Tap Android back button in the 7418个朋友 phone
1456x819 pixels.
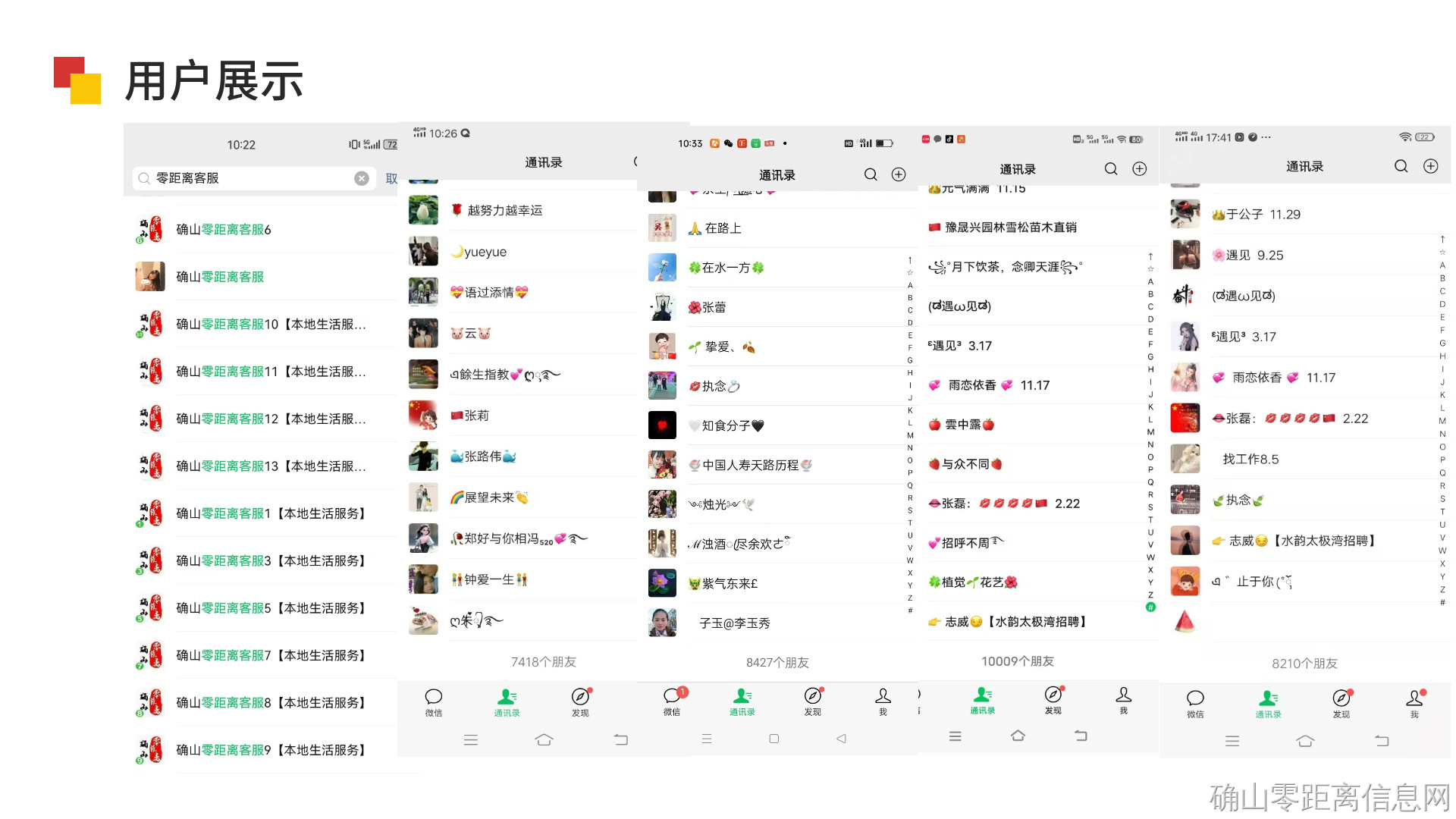621,739
